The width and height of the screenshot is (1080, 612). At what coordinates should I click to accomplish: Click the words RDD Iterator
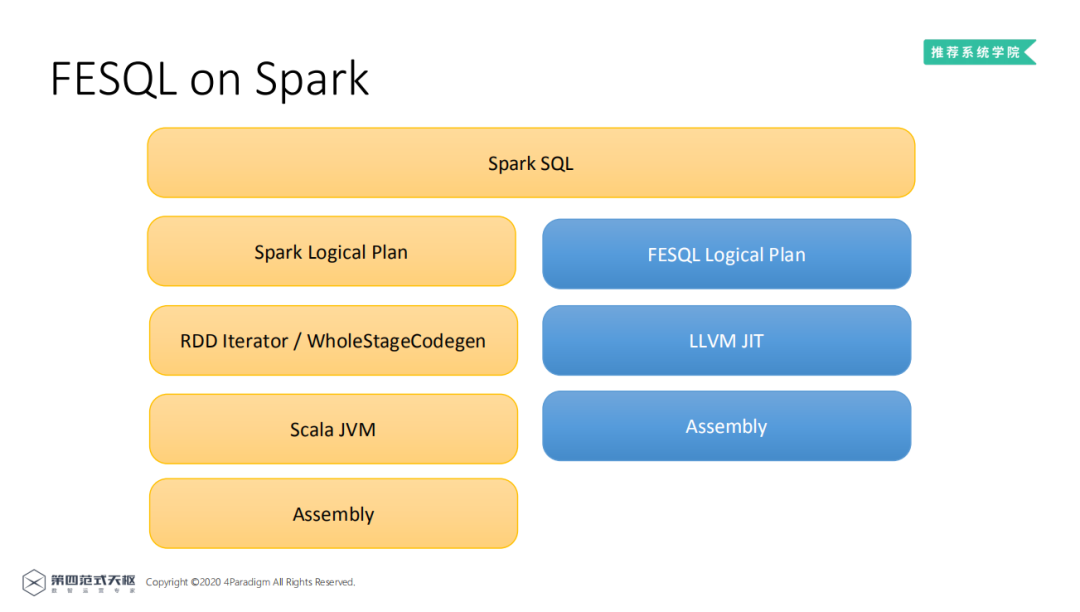(233, 341)
